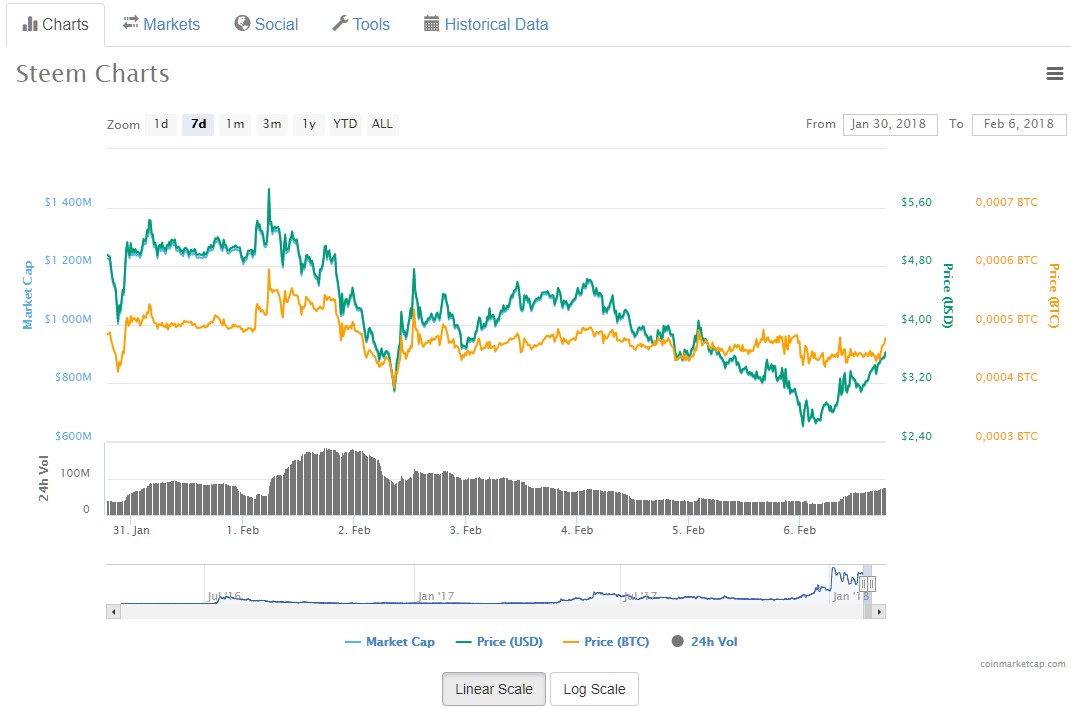Click the navigator range handle slider
The width and height of the screenshot is (1071, 709).
click(x=867, y=584)
